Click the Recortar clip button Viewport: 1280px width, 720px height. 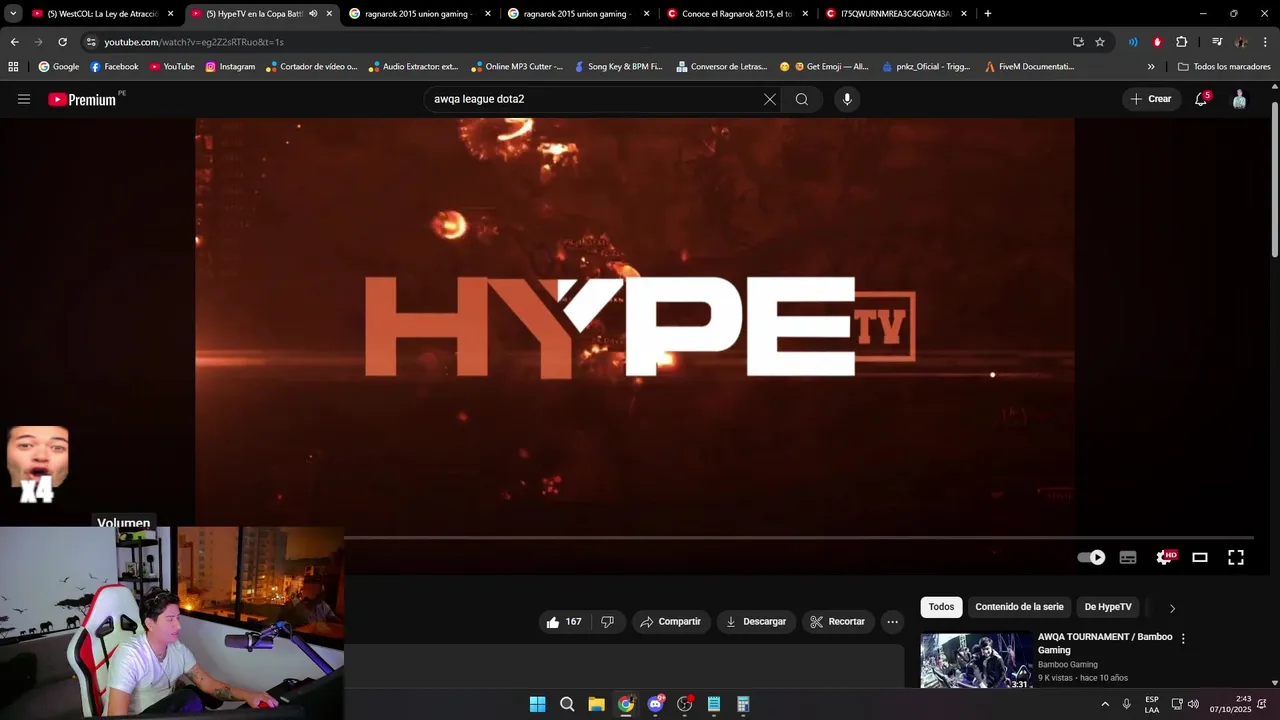[x=838, y=622]
